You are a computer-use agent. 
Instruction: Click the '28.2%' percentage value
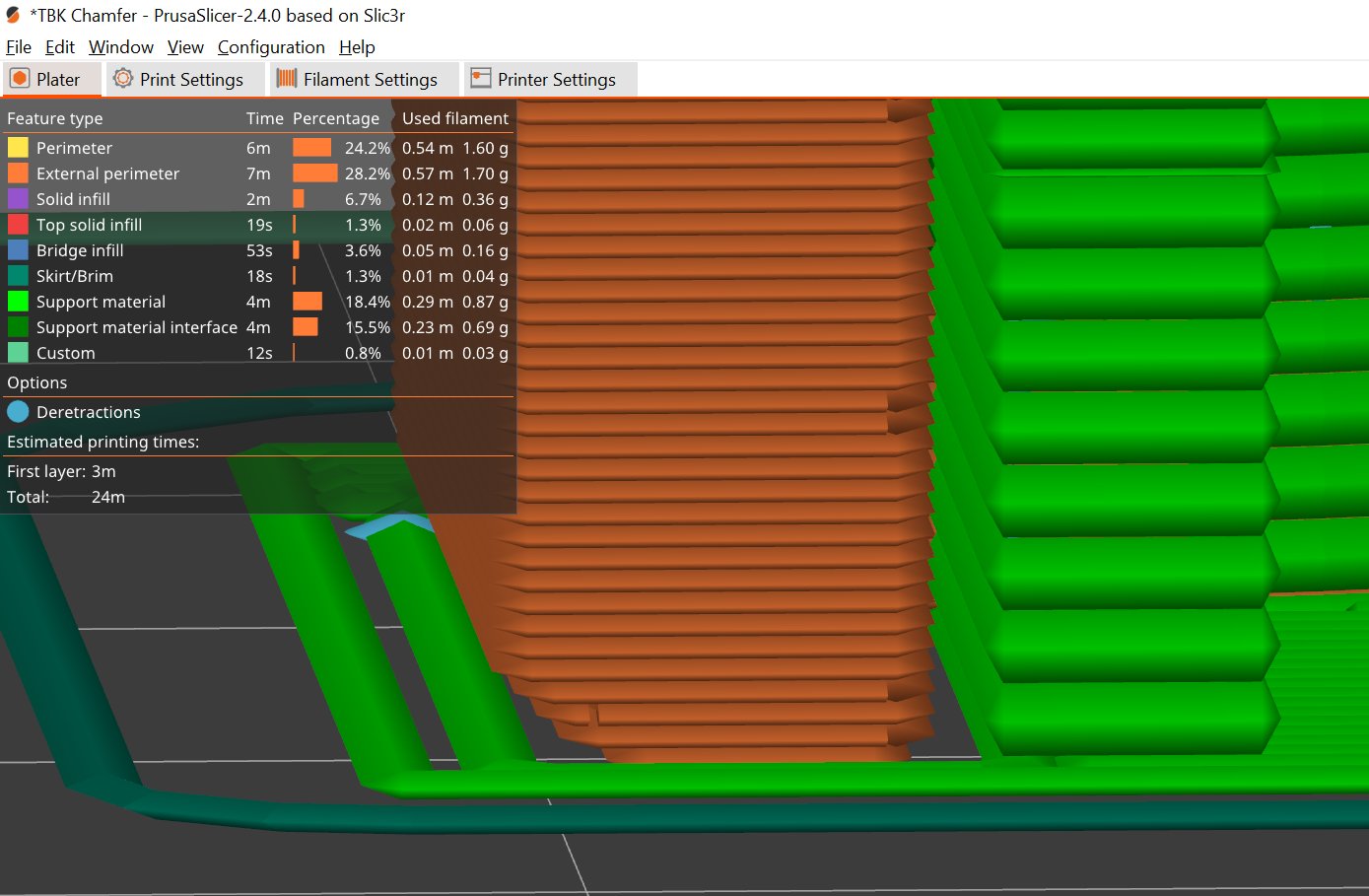(368, 173)
